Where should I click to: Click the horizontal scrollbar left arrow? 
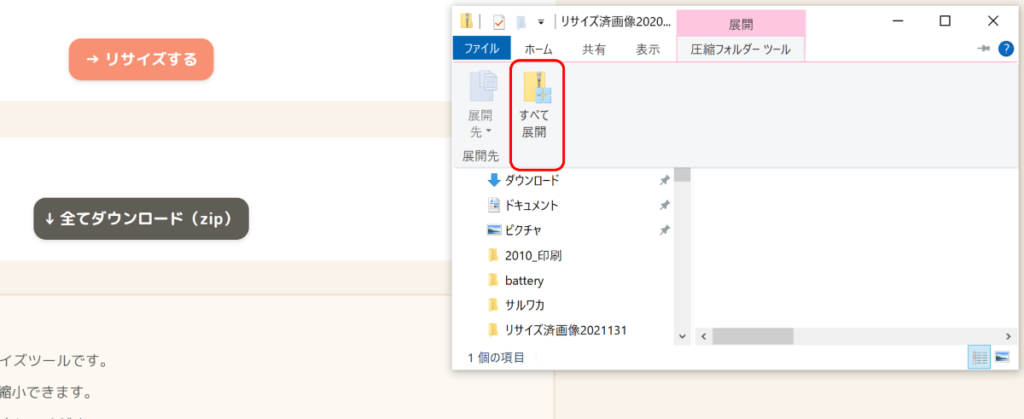coord(703,336)
